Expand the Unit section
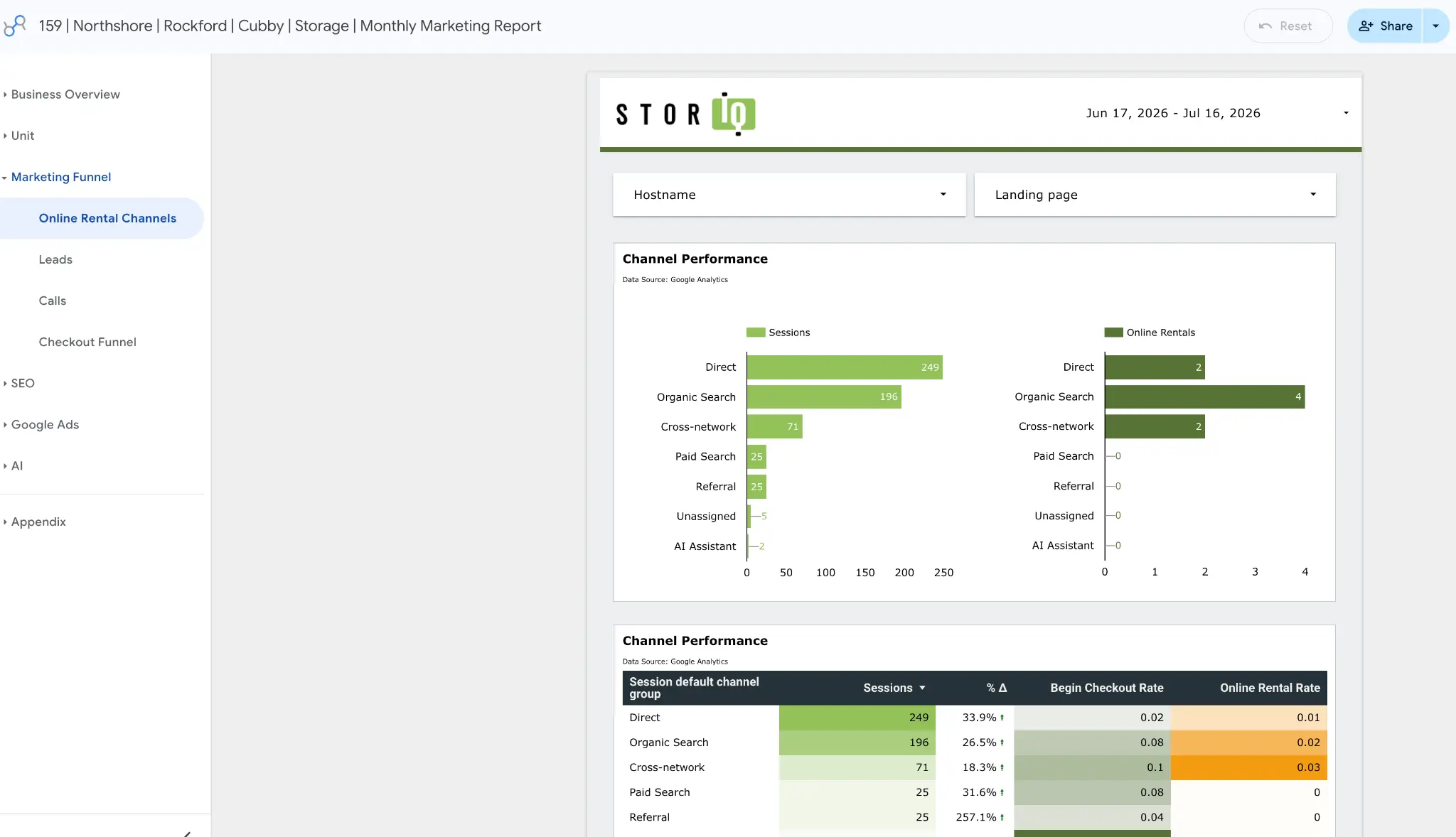Screen dimensions: 1456x837 [x=23, y=136]
